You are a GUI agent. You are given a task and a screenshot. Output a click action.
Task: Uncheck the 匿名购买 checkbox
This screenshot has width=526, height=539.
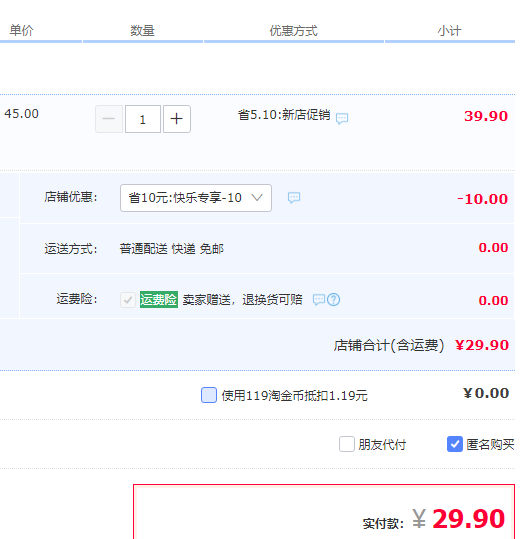click(454, 444)
